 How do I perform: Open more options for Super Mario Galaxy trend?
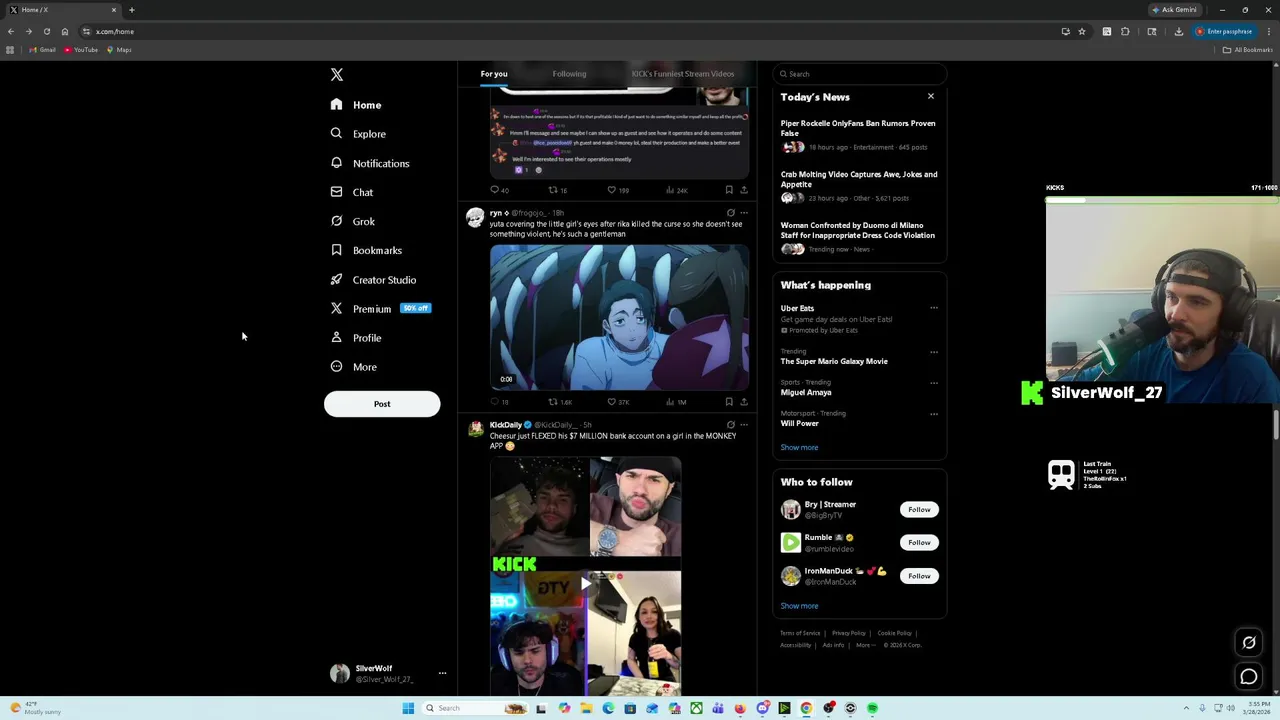pyautogui.click(x=934, y=352)
